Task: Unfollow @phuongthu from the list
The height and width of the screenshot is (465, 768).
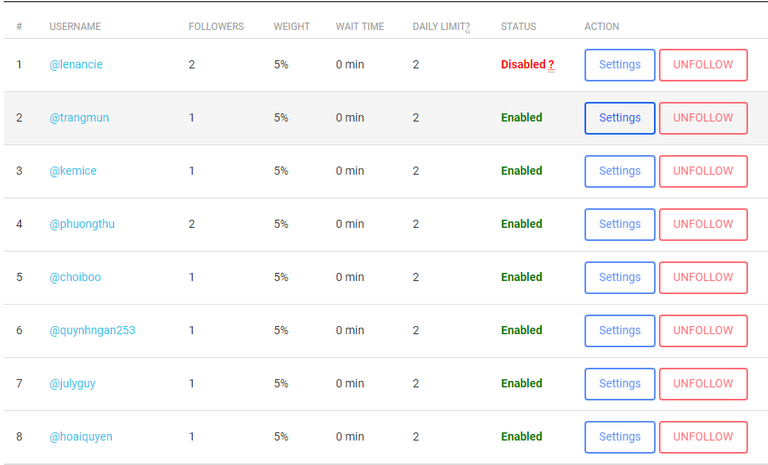Action: (x=703, y=224)
